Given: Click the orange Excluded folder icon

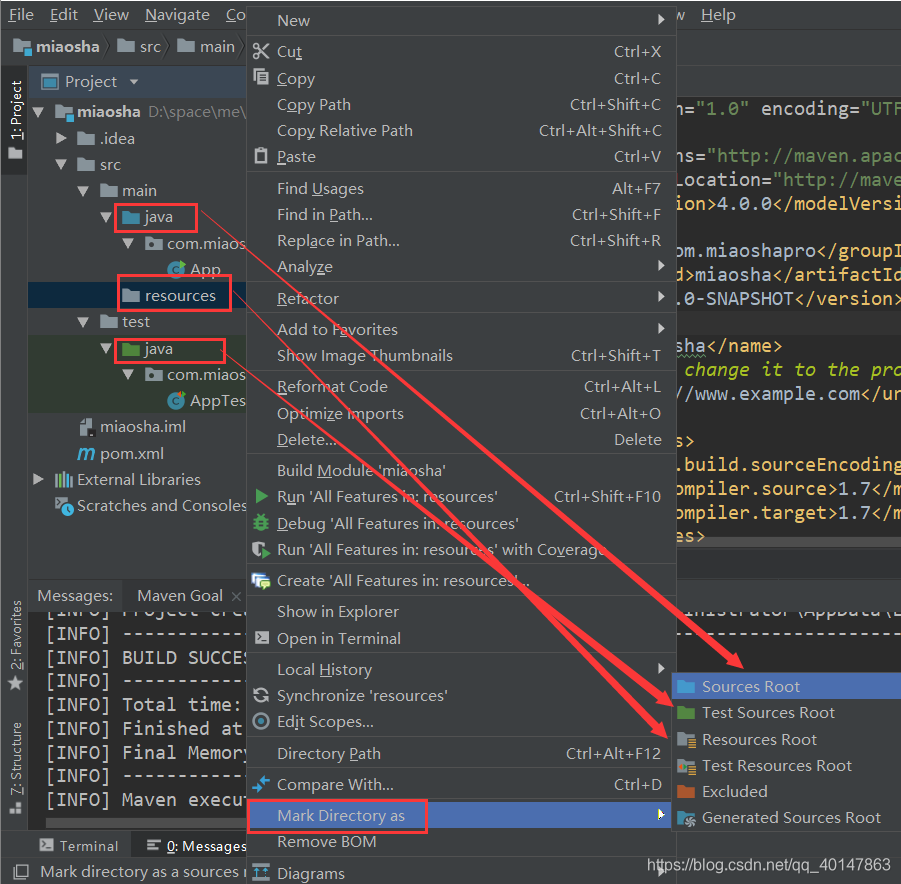Looking at the screenshot, I should click(686, 791).
